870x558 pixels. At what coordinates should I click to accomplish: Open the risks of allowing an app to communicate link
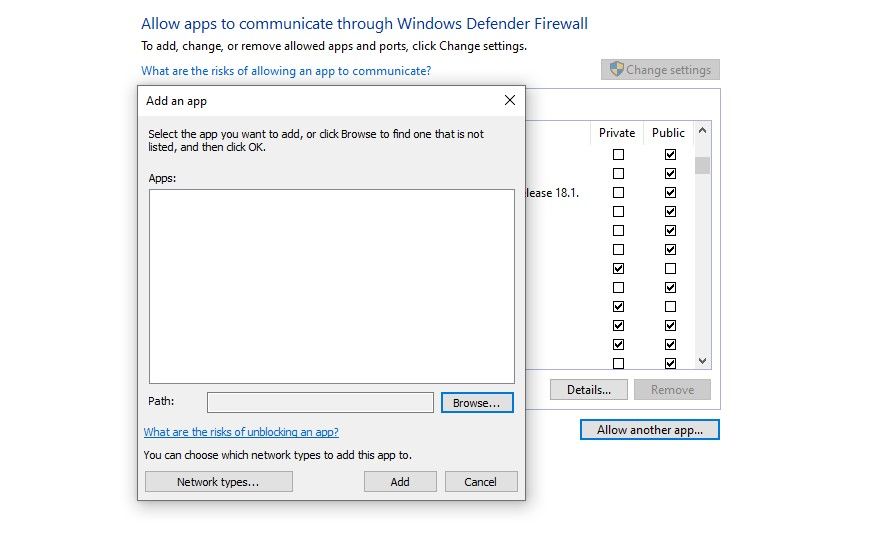286,71
